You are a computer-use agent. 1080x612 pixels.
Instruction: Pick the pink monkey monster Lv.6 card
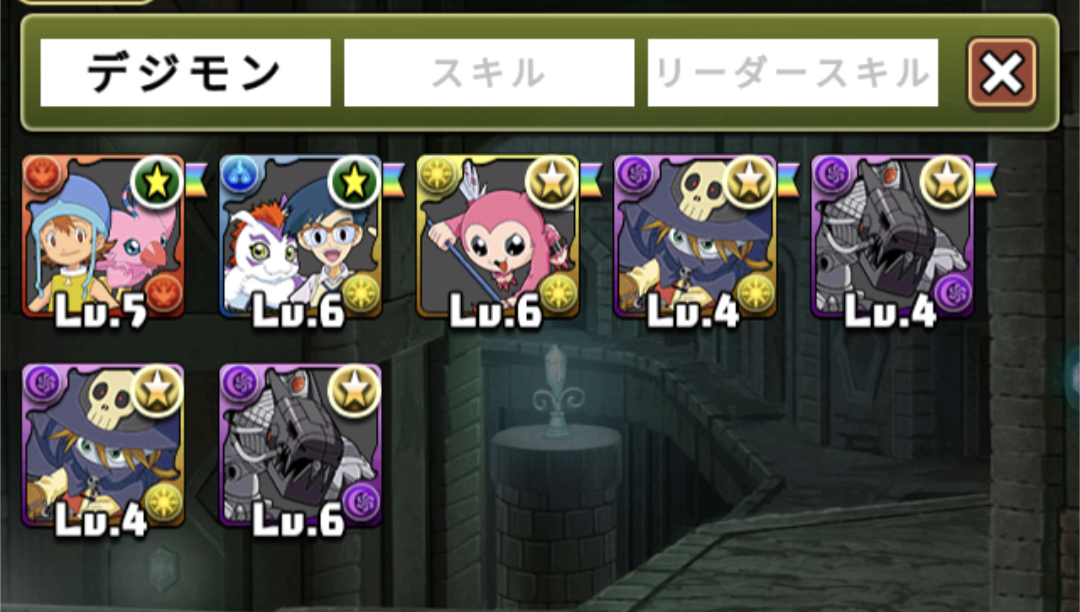(x=498, y=237)
